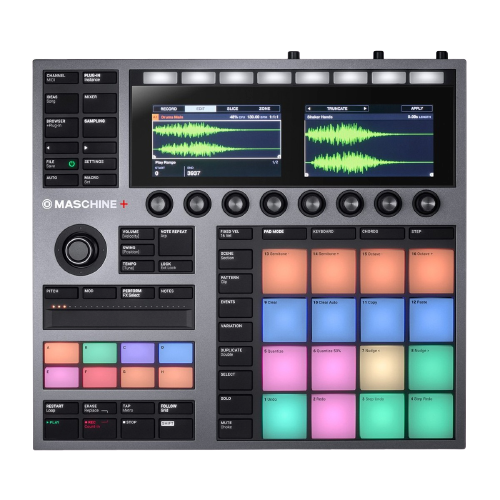The height and width of the screenshot is (500, 500).
Task: Select group A pad
Action: [x=62, y=353]
